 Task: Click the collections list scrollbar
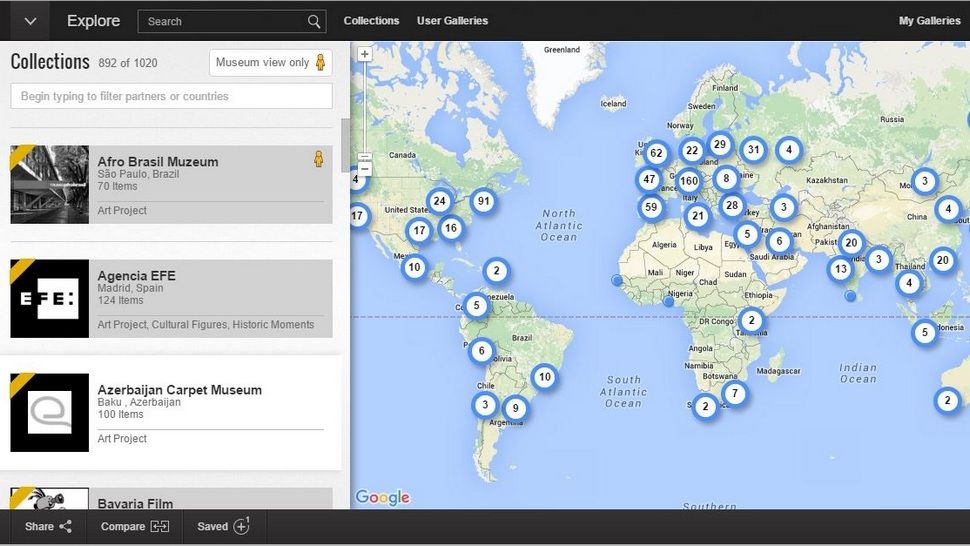345,145
